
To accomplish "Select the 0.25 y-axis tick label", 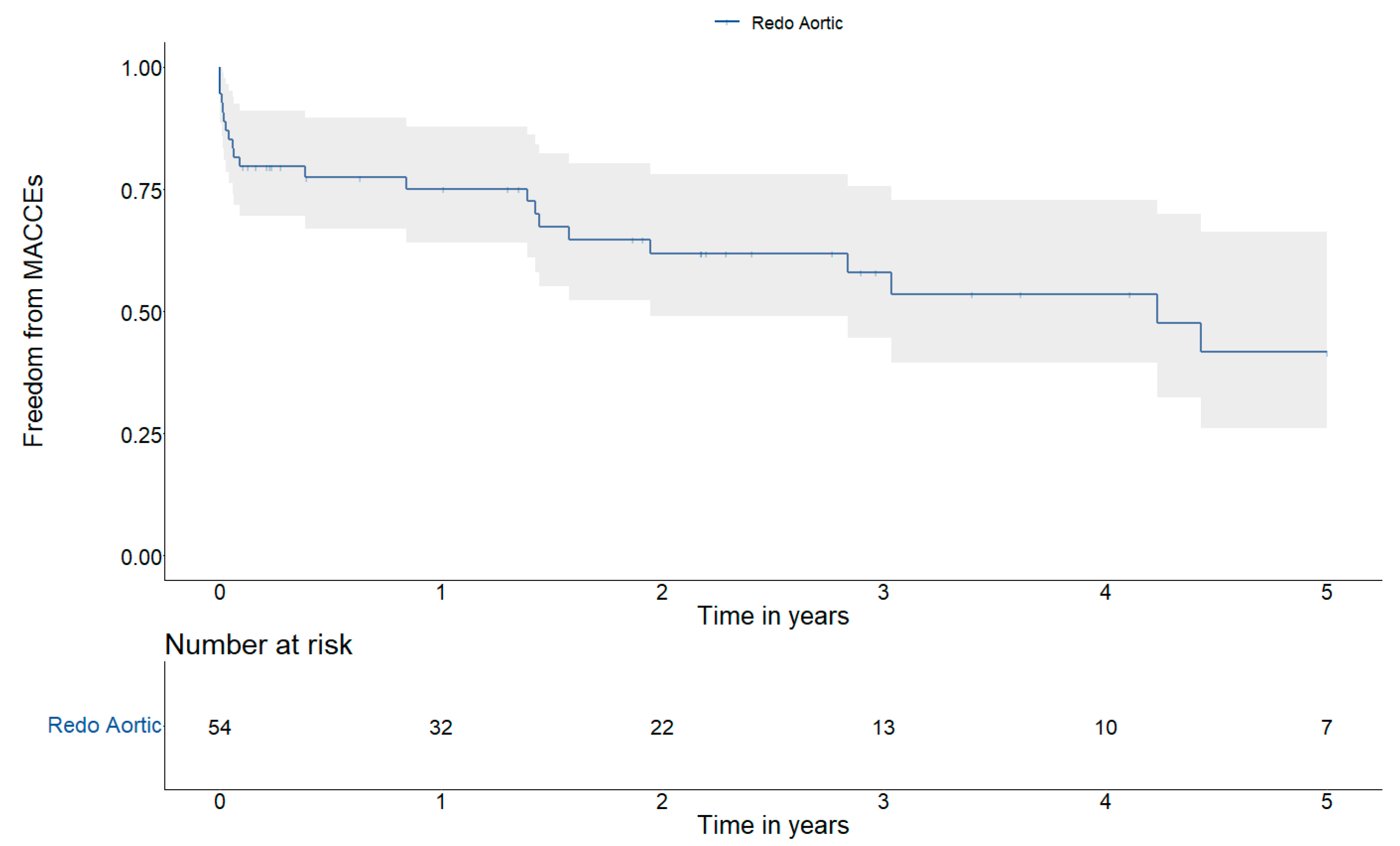I will click(141, 436).
